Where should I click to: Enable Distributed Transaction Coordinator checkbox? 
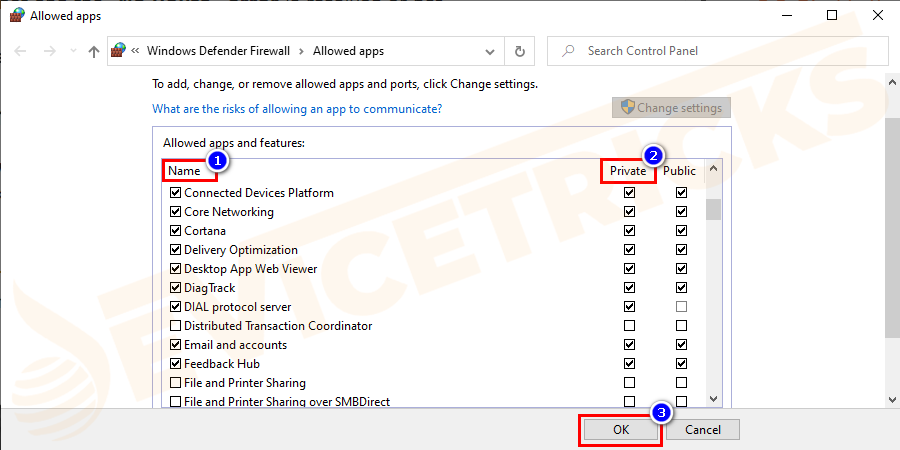tap(176, 326)
